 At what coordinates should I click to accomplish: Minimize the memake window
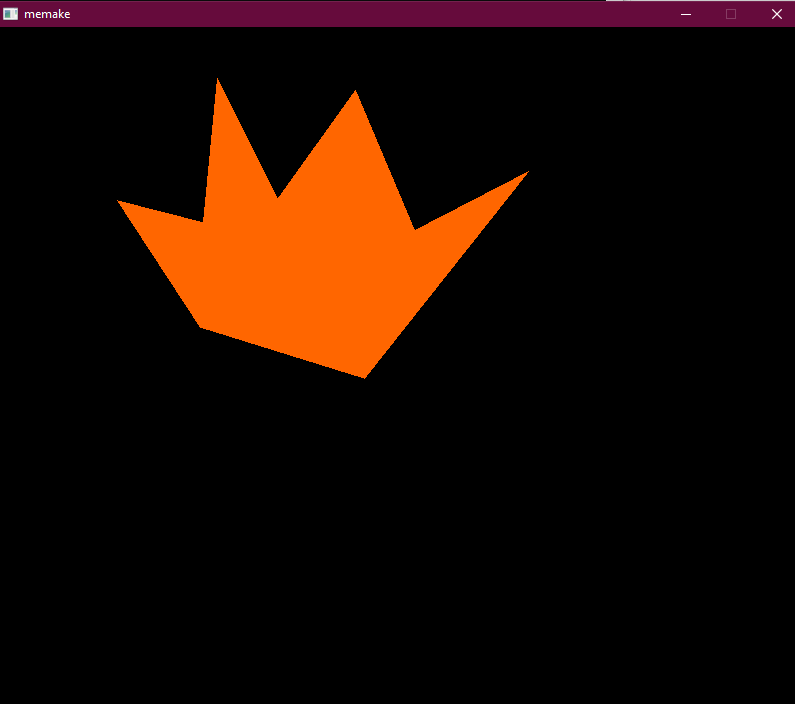click(686, 14)
